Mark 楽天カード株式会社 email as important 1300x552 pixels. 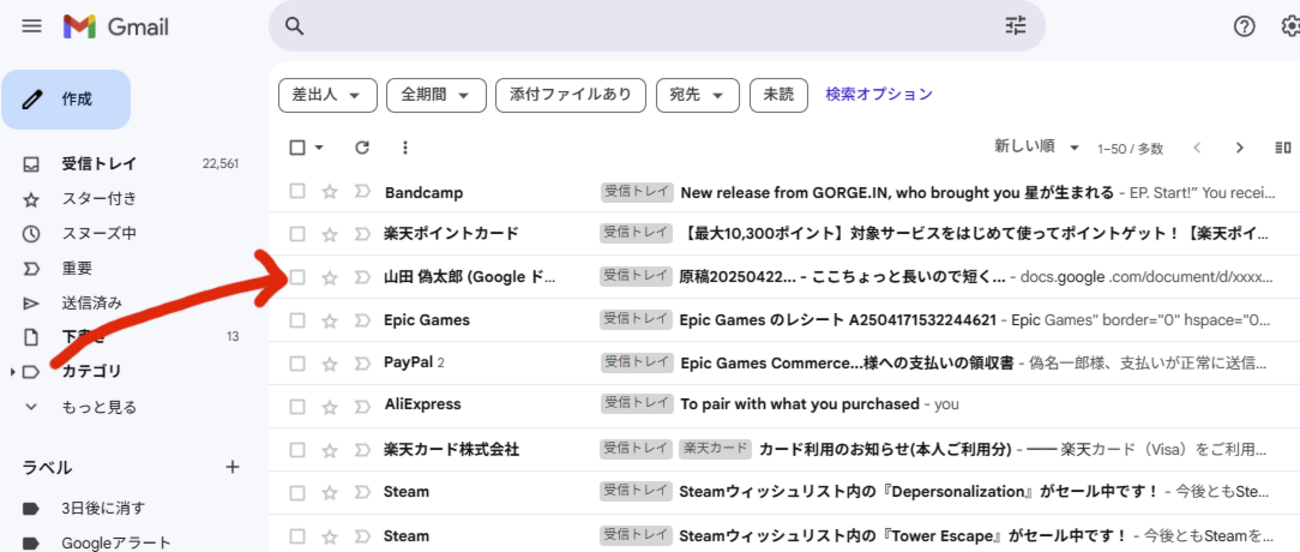click(362, 449)
